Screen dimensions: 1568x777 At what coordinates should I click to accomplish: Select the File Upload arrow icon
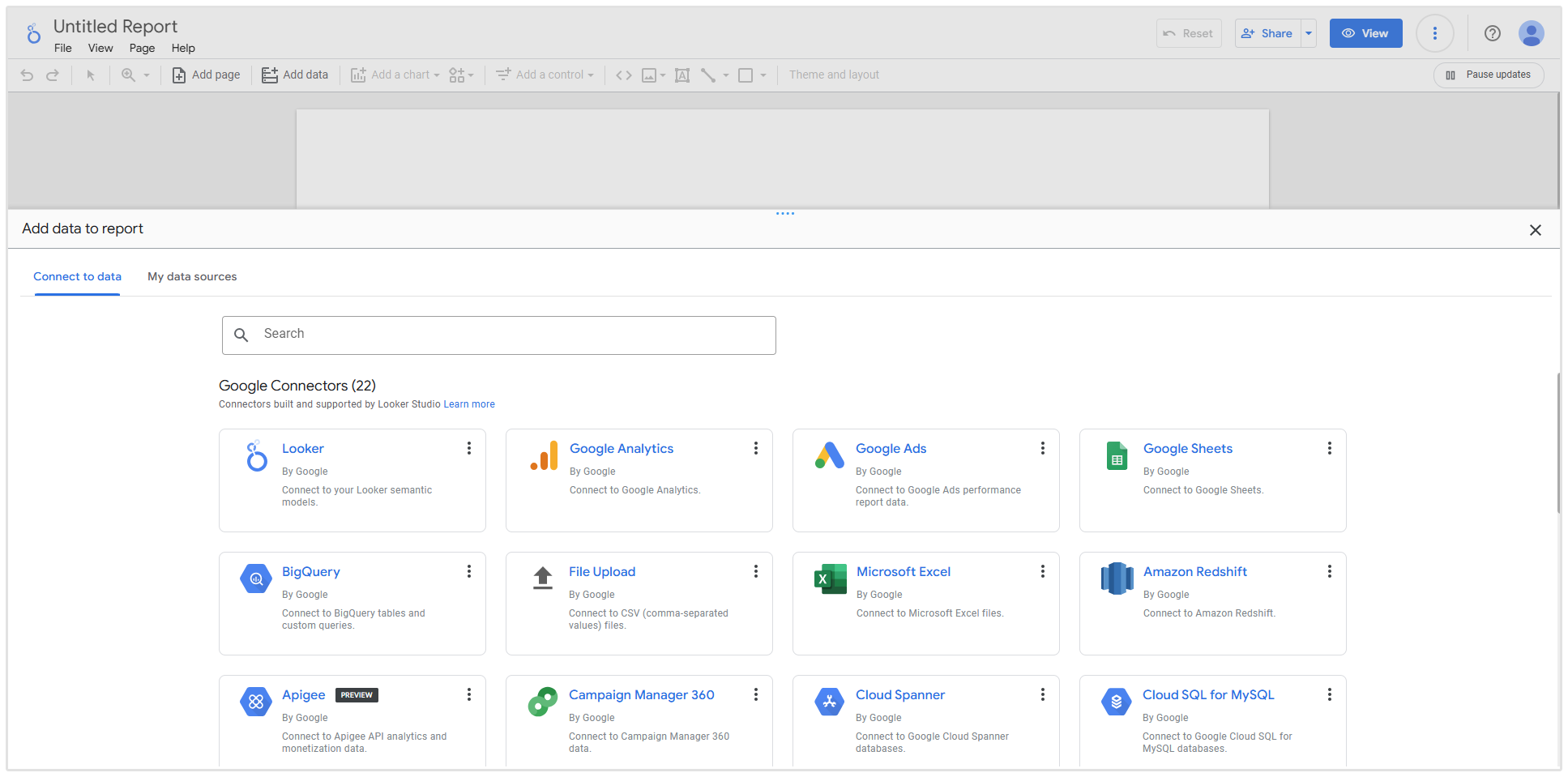pos(543,578)
